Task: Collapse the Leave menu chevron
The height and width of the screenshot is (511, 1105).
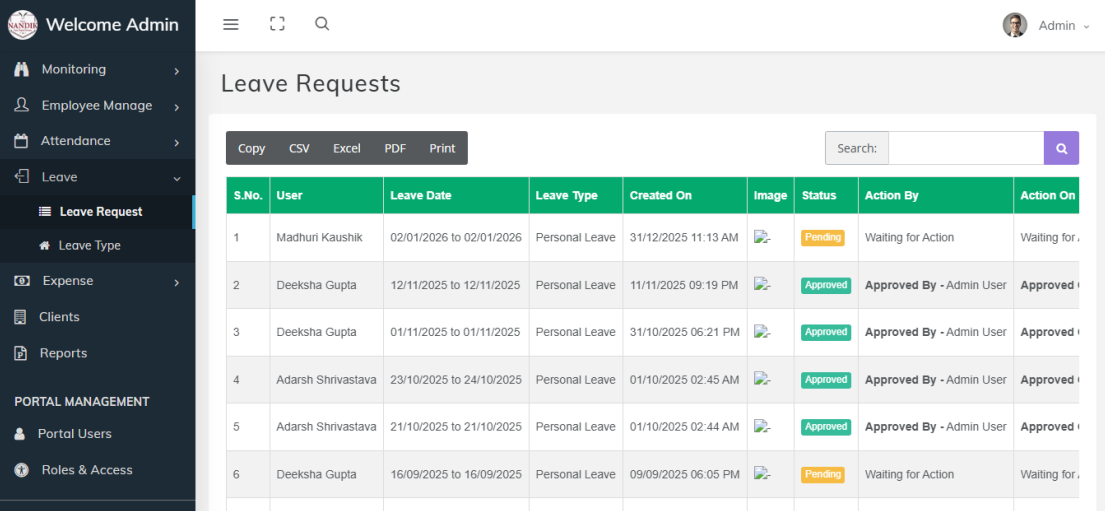Action: [x=177, y=178]
